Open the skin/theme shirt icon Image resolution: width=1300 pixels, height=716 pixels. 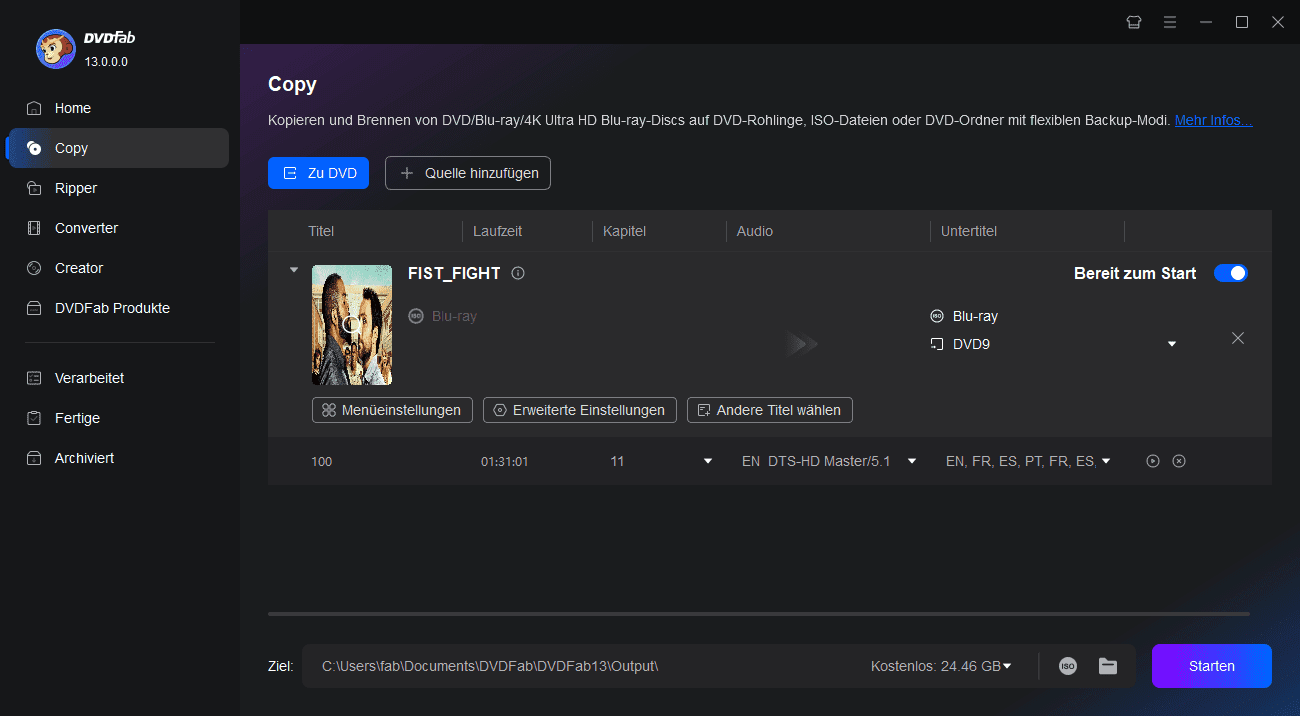1134,22
